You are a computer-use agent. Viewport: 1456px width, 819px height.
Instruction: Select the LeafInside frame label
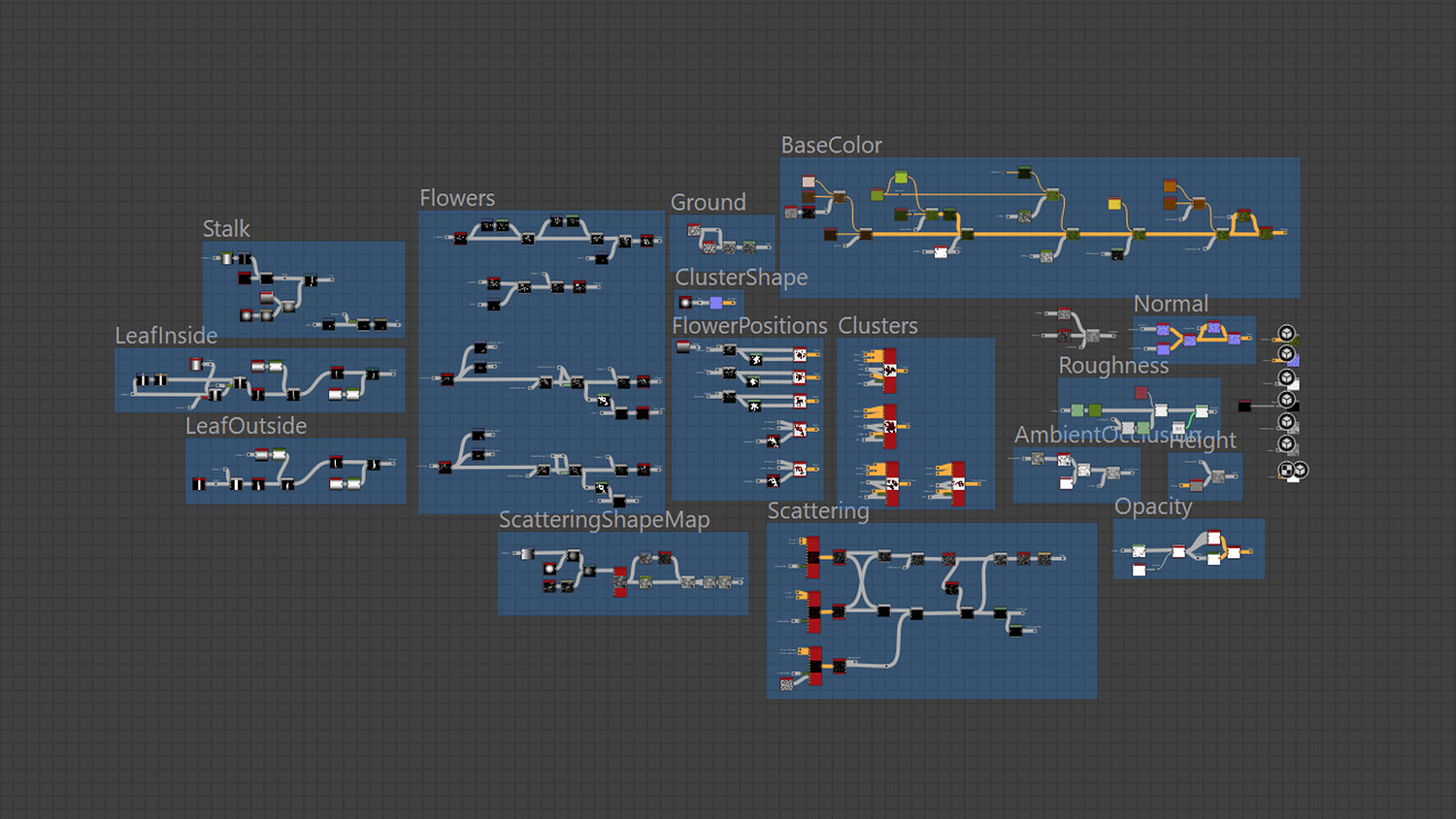pos(166,336)
